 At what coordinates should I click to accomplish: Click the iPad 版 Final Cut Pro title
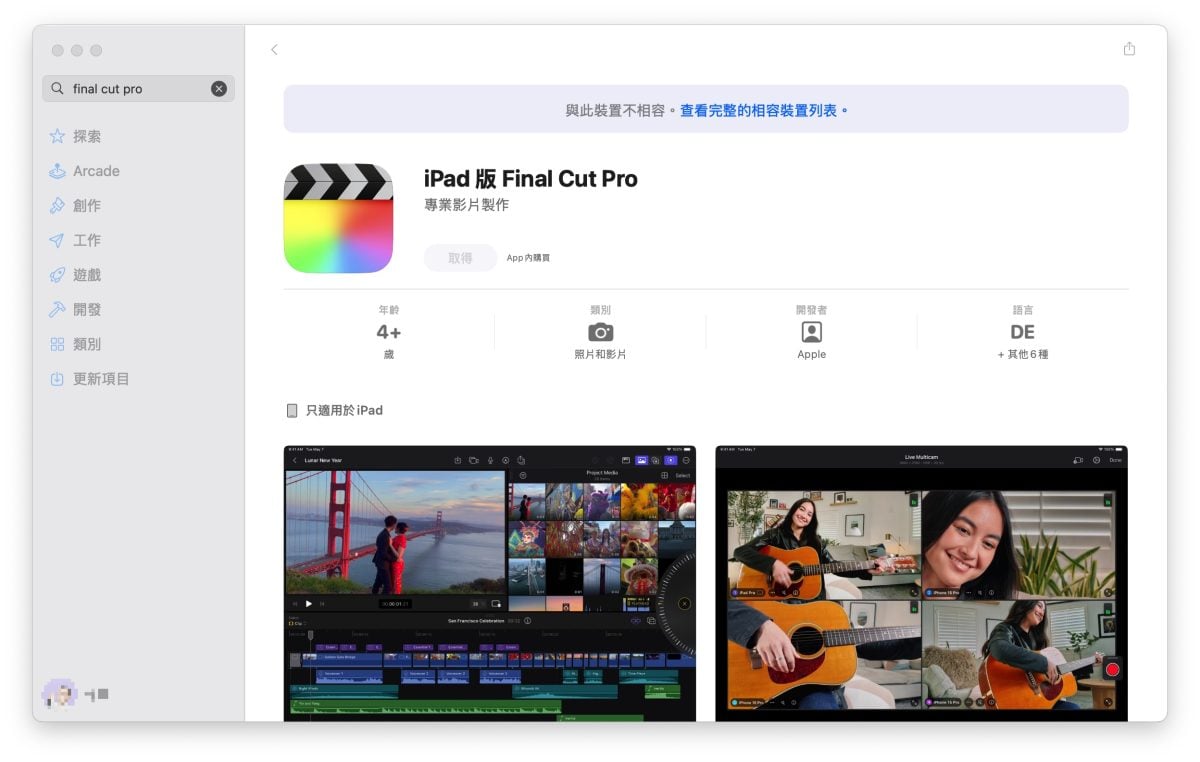[x=530, y=179]
